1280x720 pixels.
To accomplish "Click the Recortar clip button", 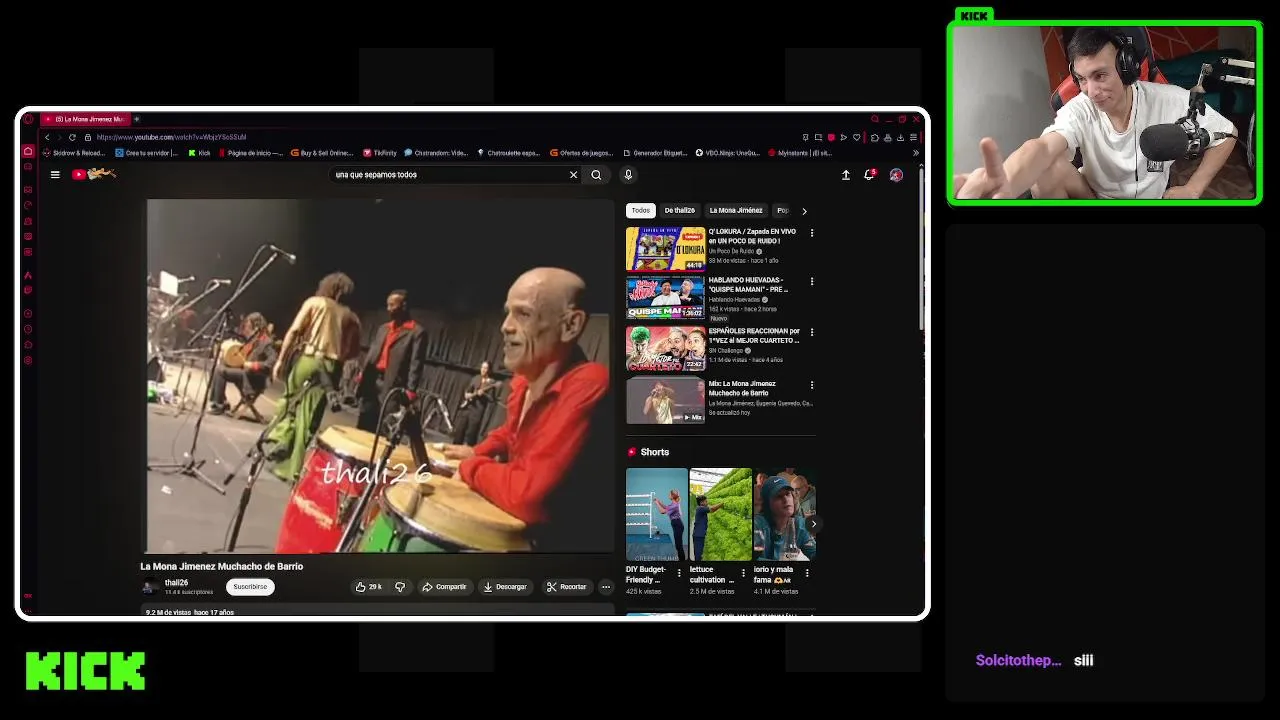I will click(x=567, y=587).
